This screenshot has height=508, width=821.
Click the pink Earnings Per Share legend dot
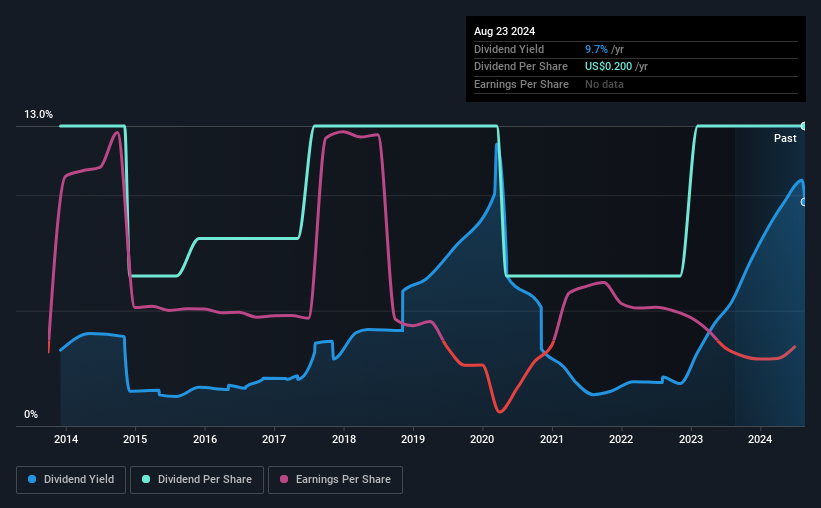point(284,479)
